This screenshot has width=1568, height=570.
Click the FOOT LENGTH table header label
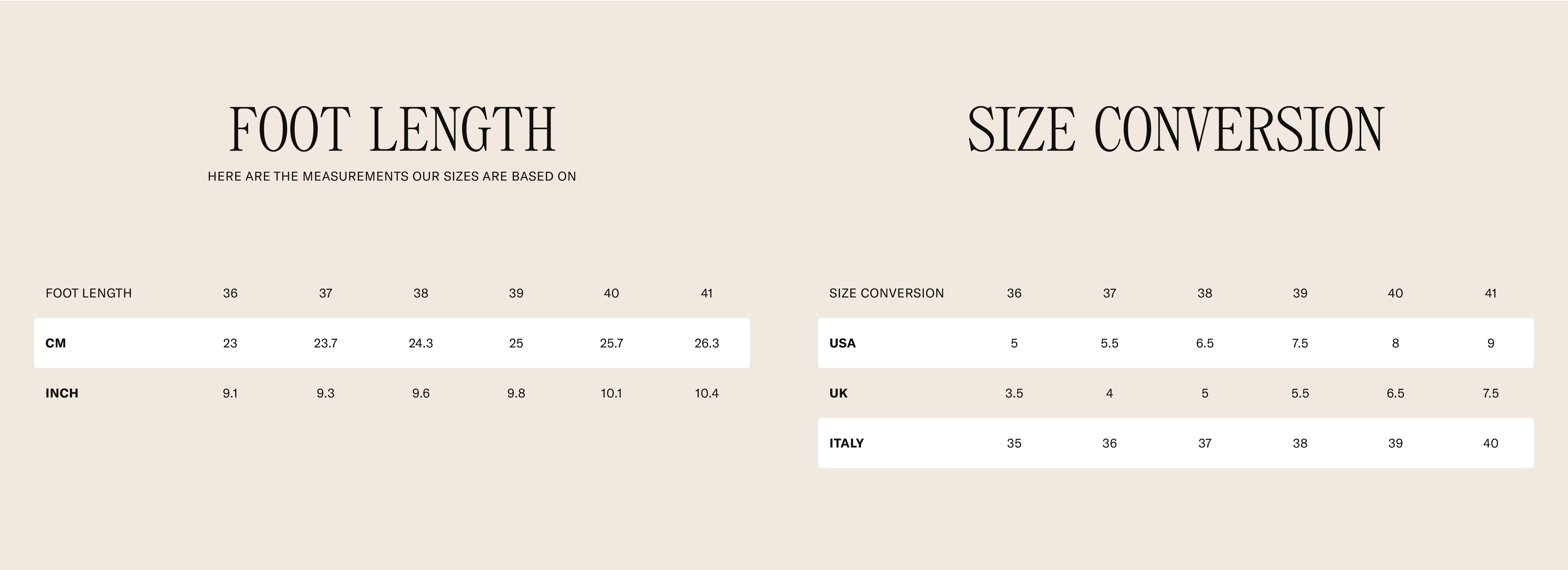point(89,293)
